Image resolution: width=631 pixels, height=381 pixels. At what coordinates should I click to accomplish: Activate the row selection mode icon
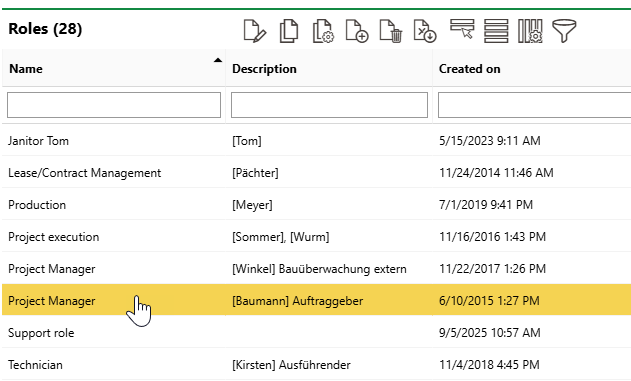[462, 29]
